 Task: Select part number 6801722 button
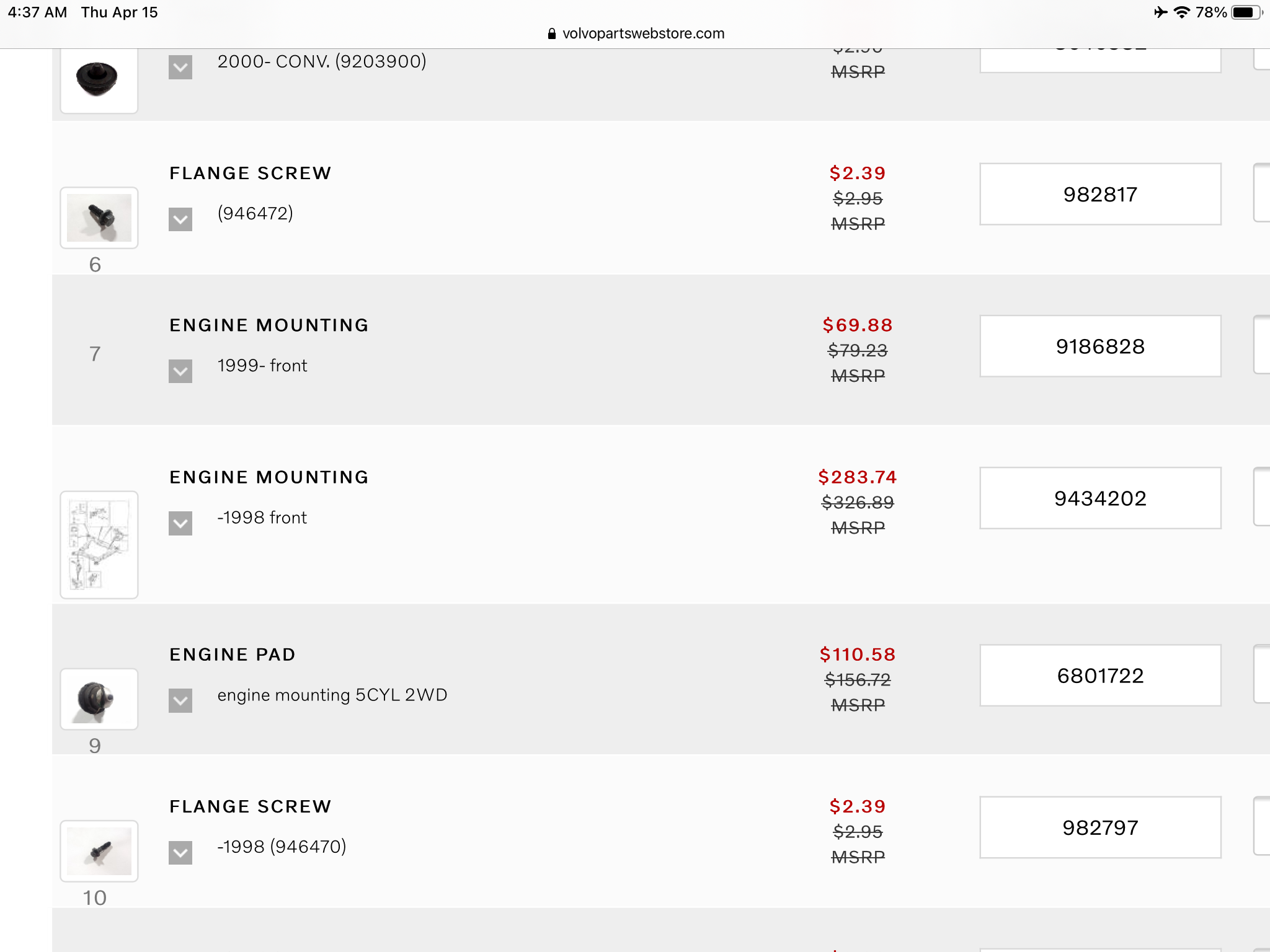pyautogui.click(x=1100, y=676)
